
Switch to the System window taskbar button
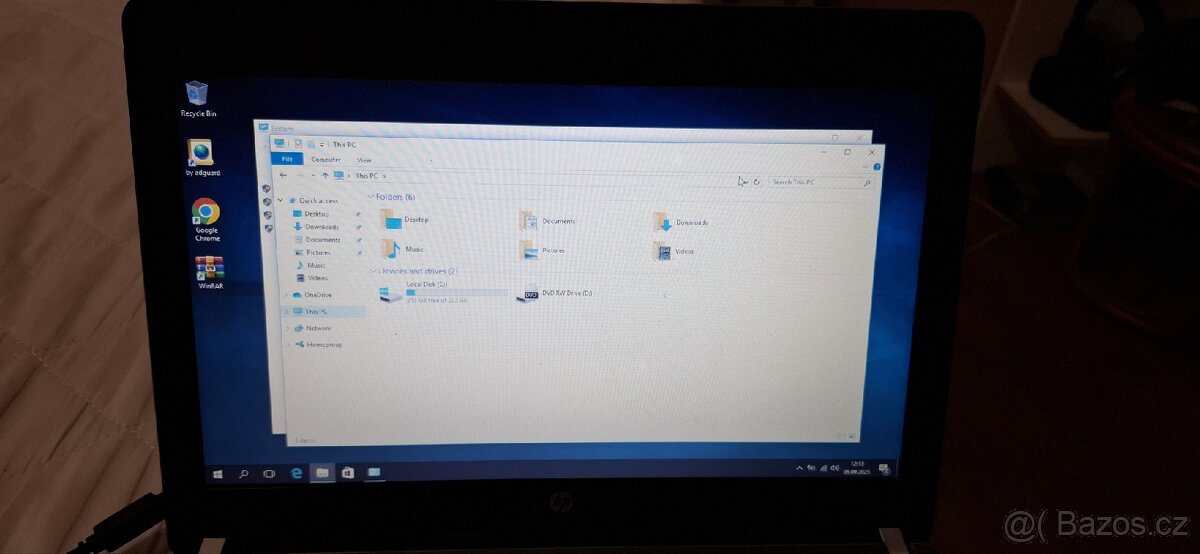pos(374,472)
